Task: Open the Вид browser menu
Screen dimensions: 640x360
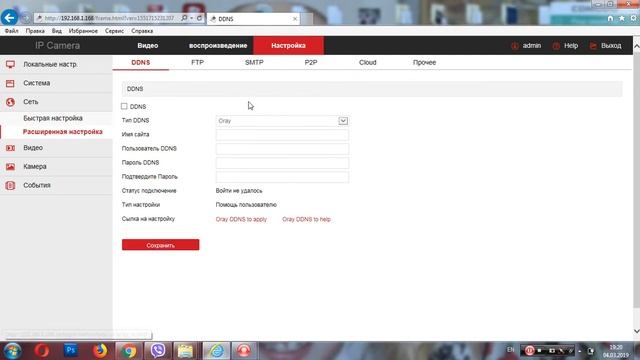Action: coord(57,31)
